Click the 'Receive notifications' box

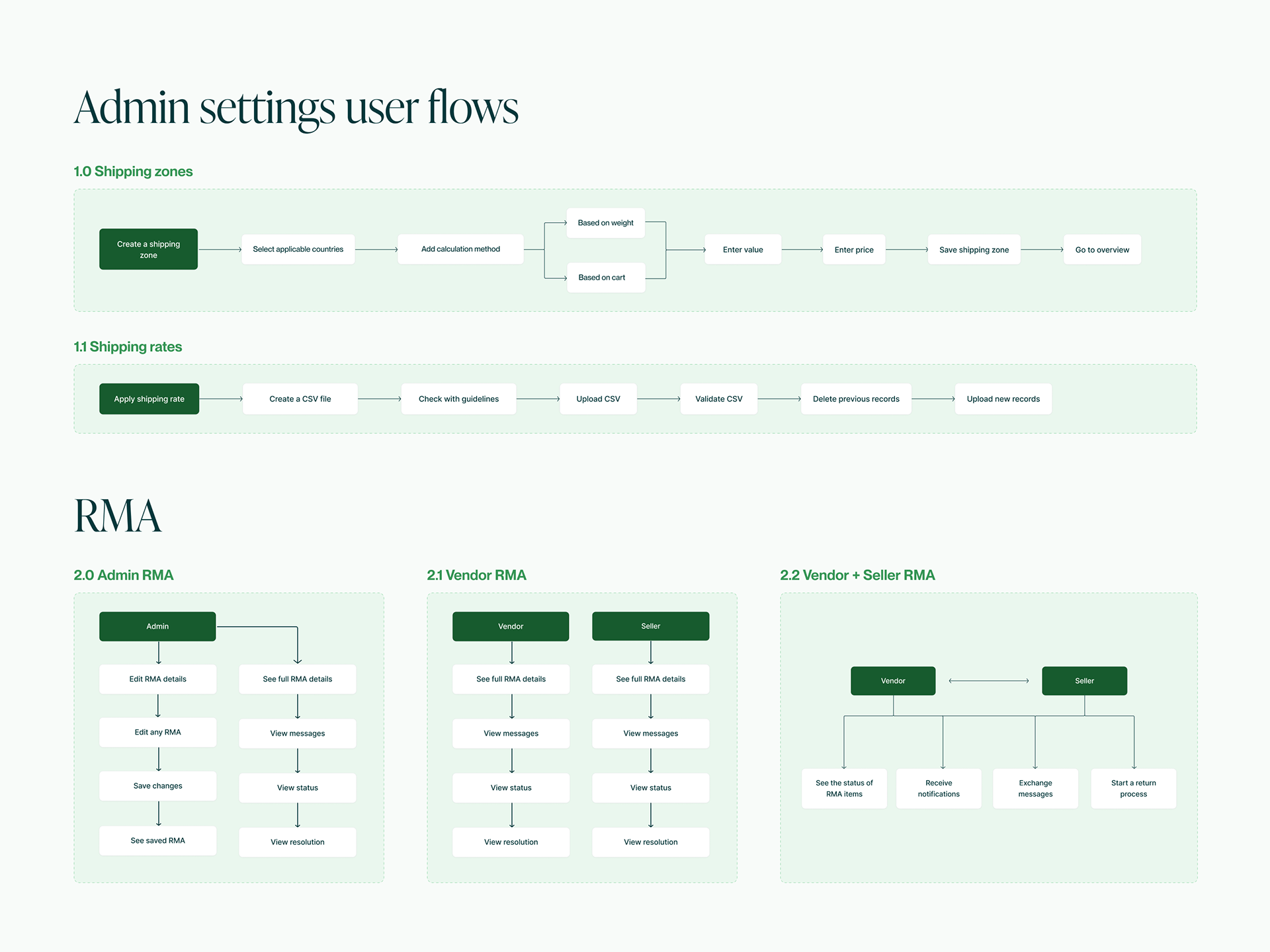click(939, 788)
